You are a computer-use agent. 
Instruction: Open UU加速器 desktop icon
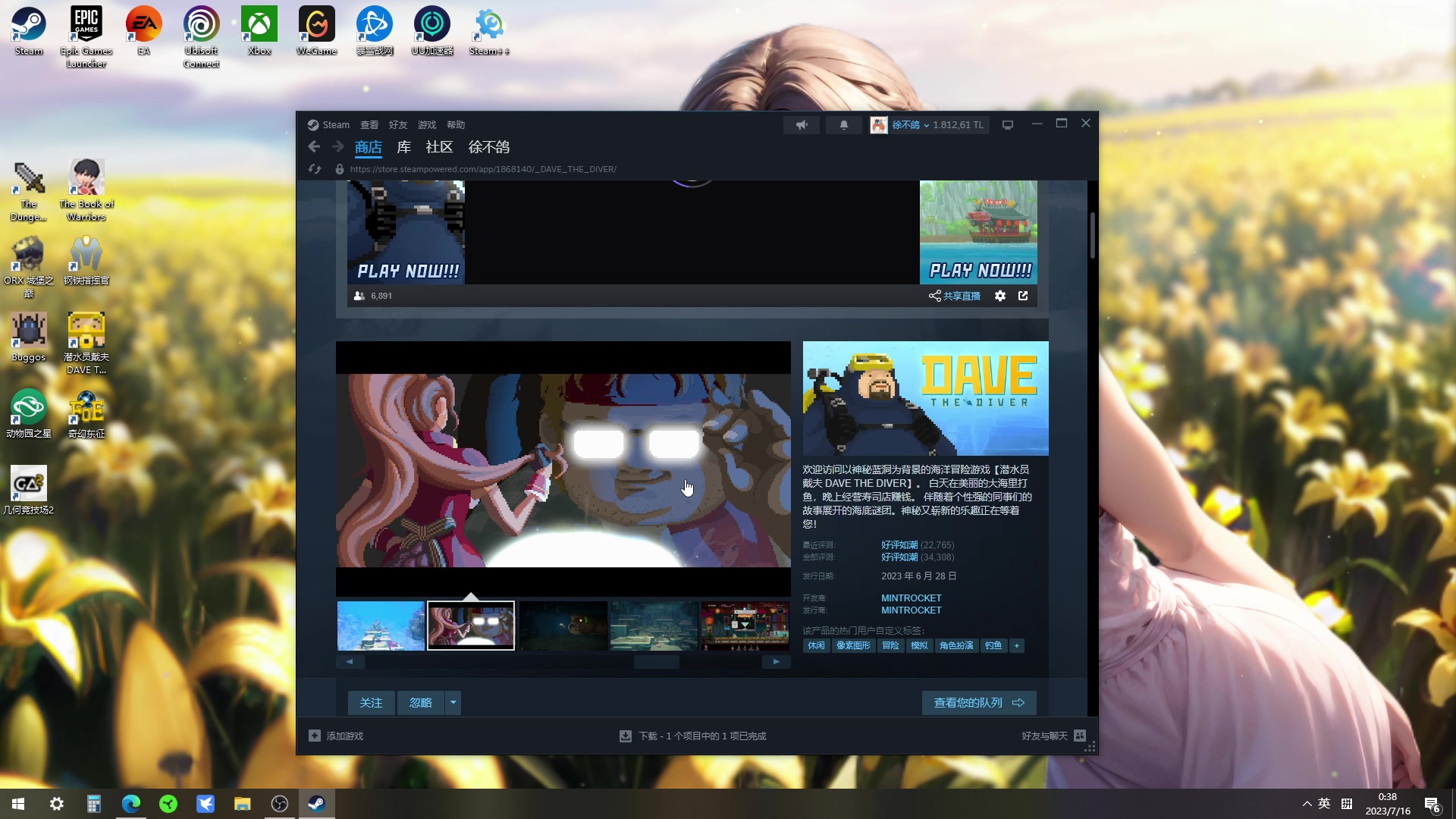click(432, 32)
